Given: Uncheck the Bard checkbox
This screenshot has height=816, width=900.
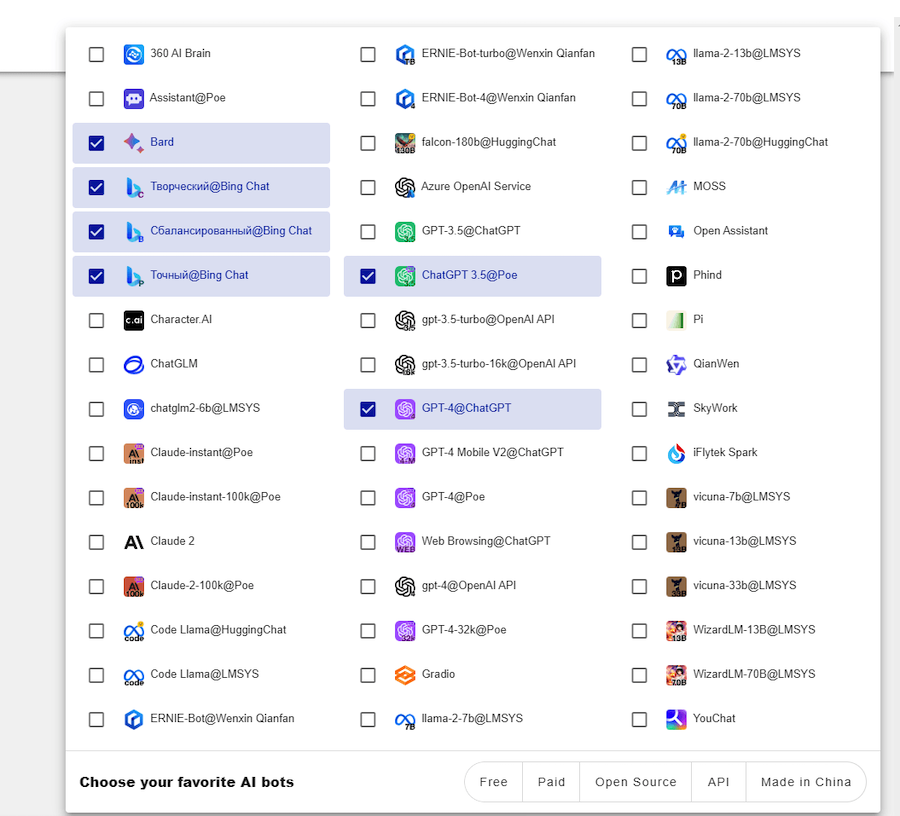Looking at the screenshot, I should tap(96, 143).
